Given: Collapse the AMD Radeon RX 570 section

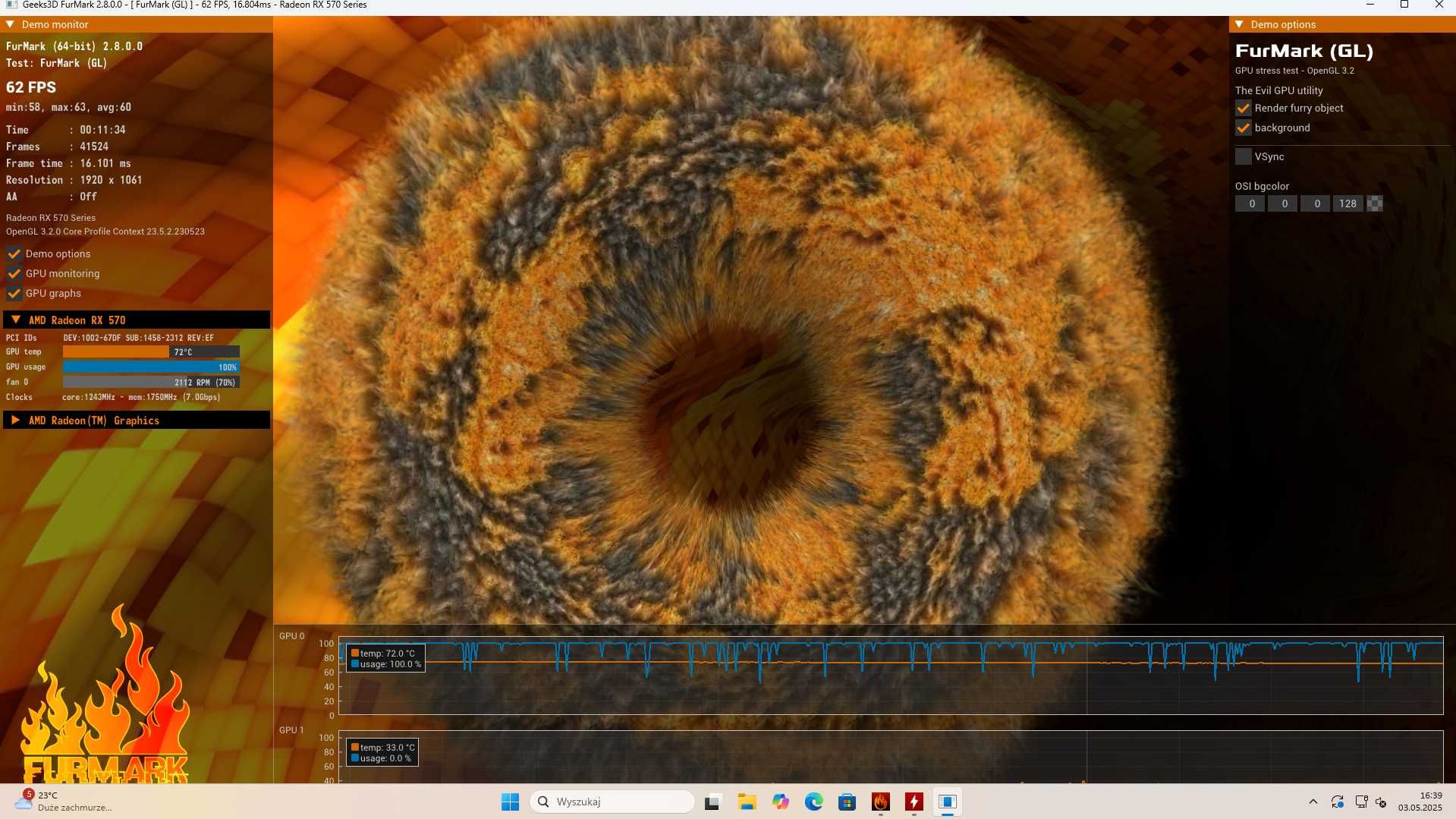Looking at the screenshot, I should point(16,320).
